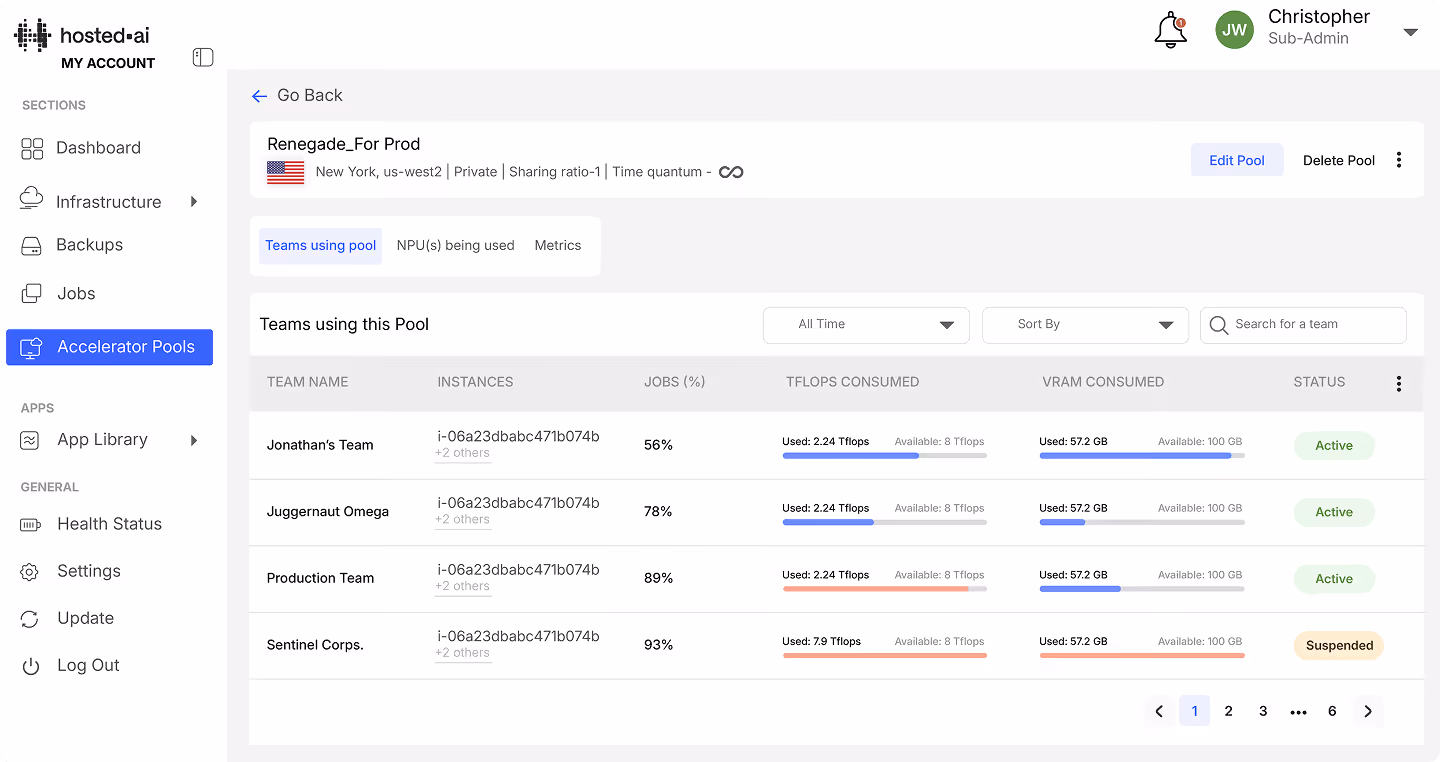Expand '+2 others' for Production Team
Image resolution: width=1440 pixels, height=762 pixels.
[x=462, y=586]
